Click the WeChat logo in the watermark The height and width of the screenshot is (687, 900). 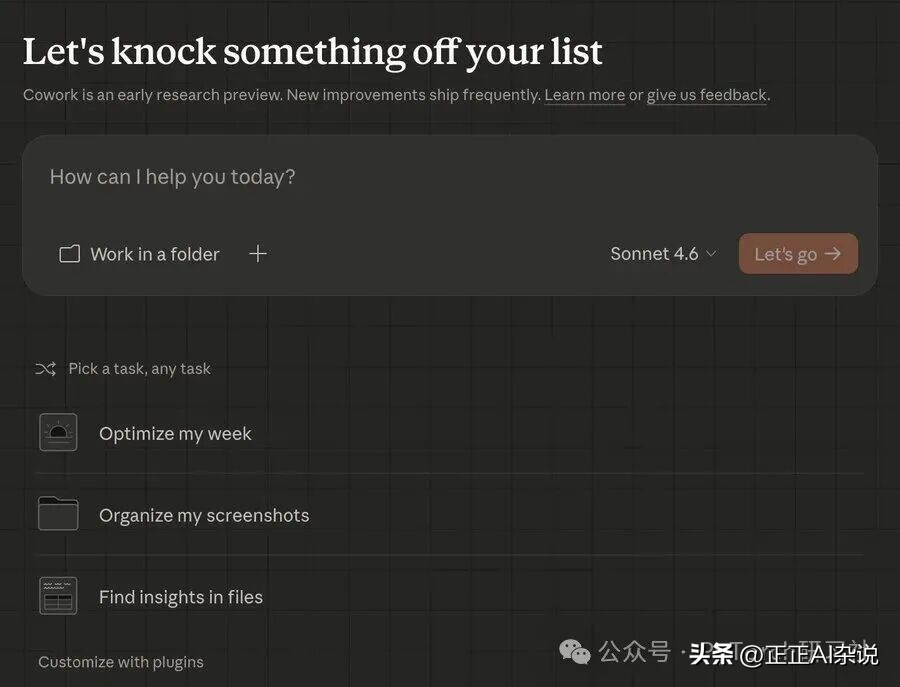click(x=575, y=653)
